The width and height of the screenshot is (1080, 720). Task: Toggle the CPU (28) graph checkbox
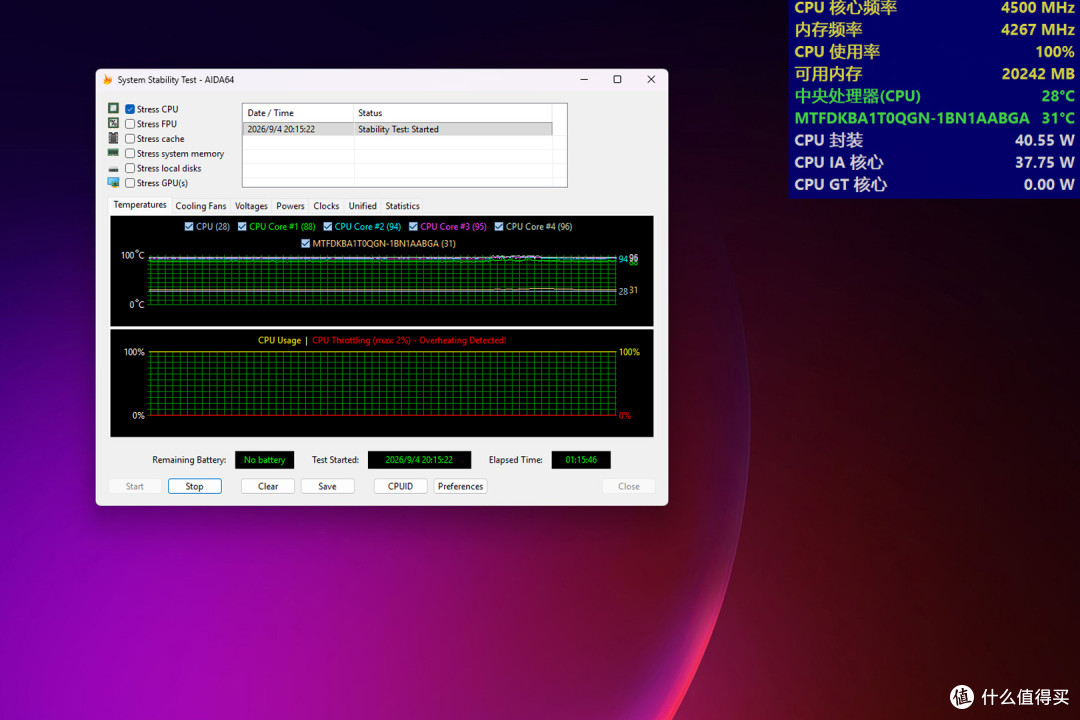pyautogui.click(x=189, y=227)
